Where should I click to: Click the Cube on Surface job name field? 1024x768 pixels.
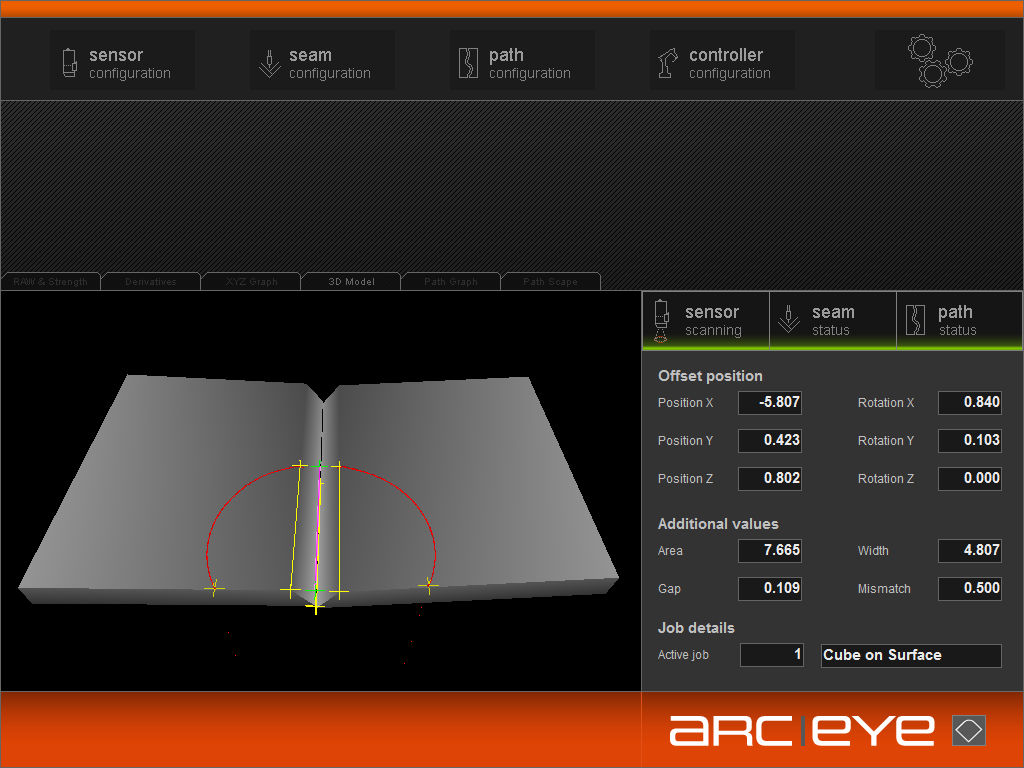tap(910, 655)
